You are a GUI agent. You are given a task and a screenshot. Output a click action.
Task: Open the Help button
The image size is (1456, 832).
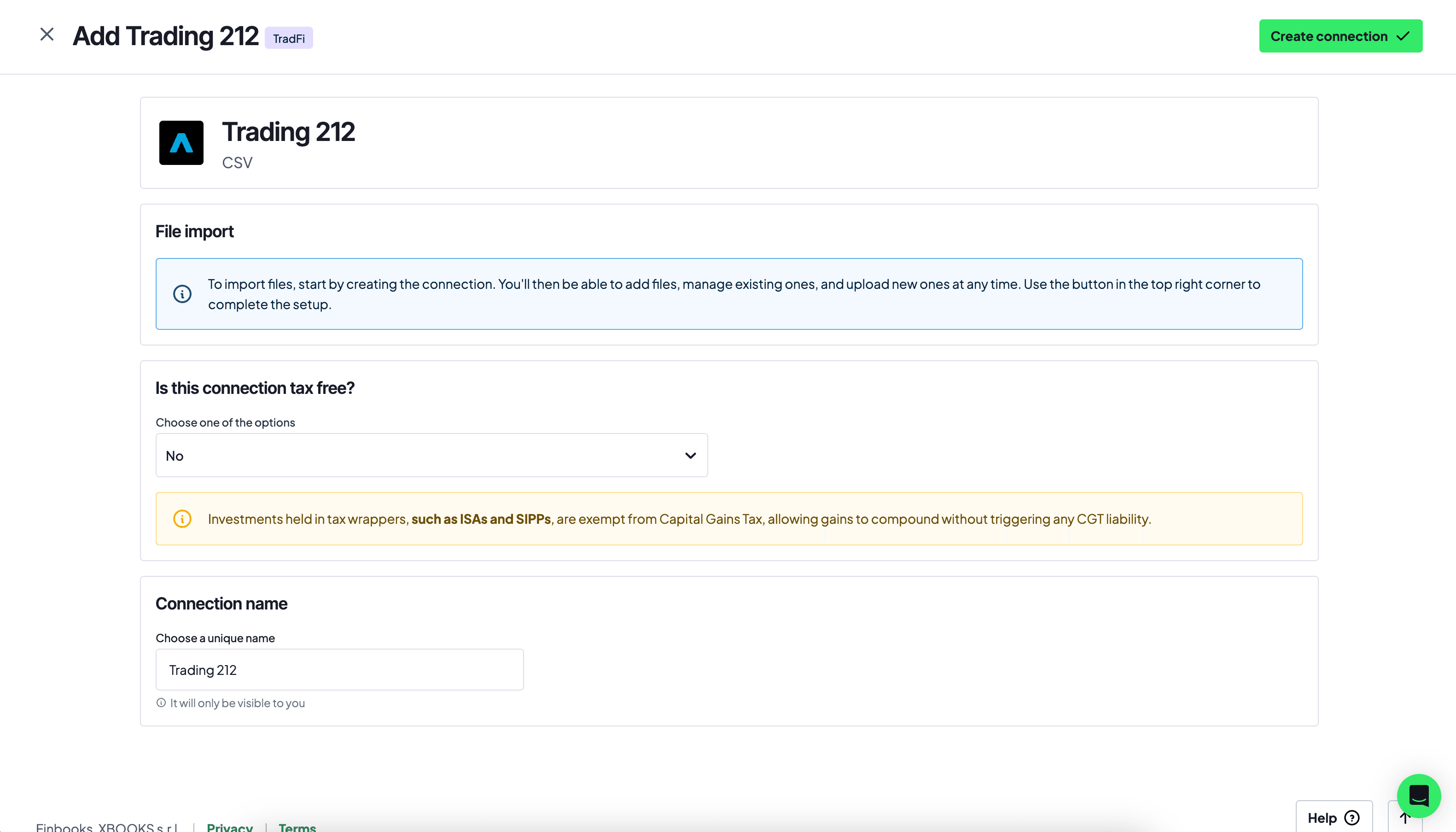1334,818
